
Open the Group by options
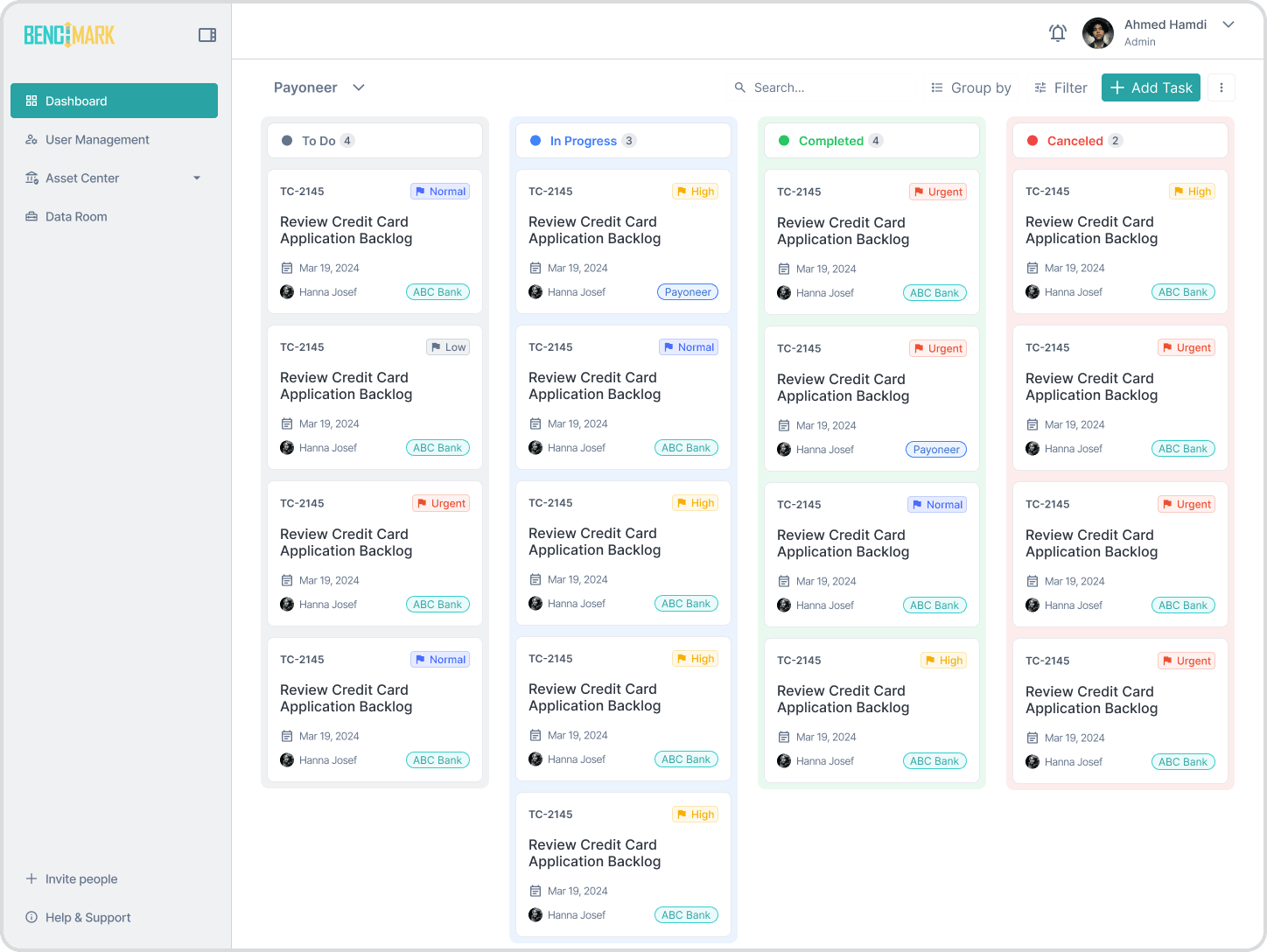pyautogui.click(x=971, y=87)
